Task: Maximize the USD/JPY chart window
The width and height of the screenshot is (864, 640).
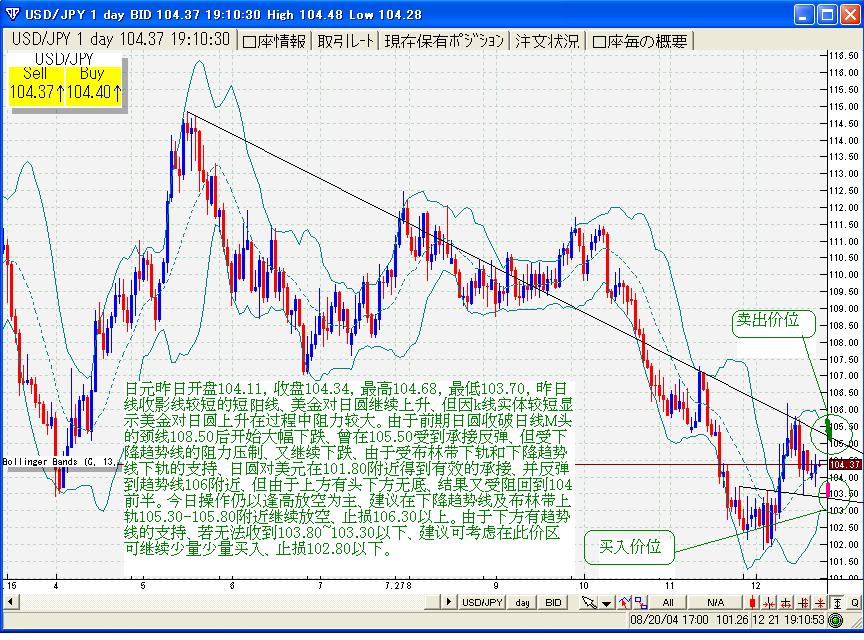Action: (x=827, y=14)
